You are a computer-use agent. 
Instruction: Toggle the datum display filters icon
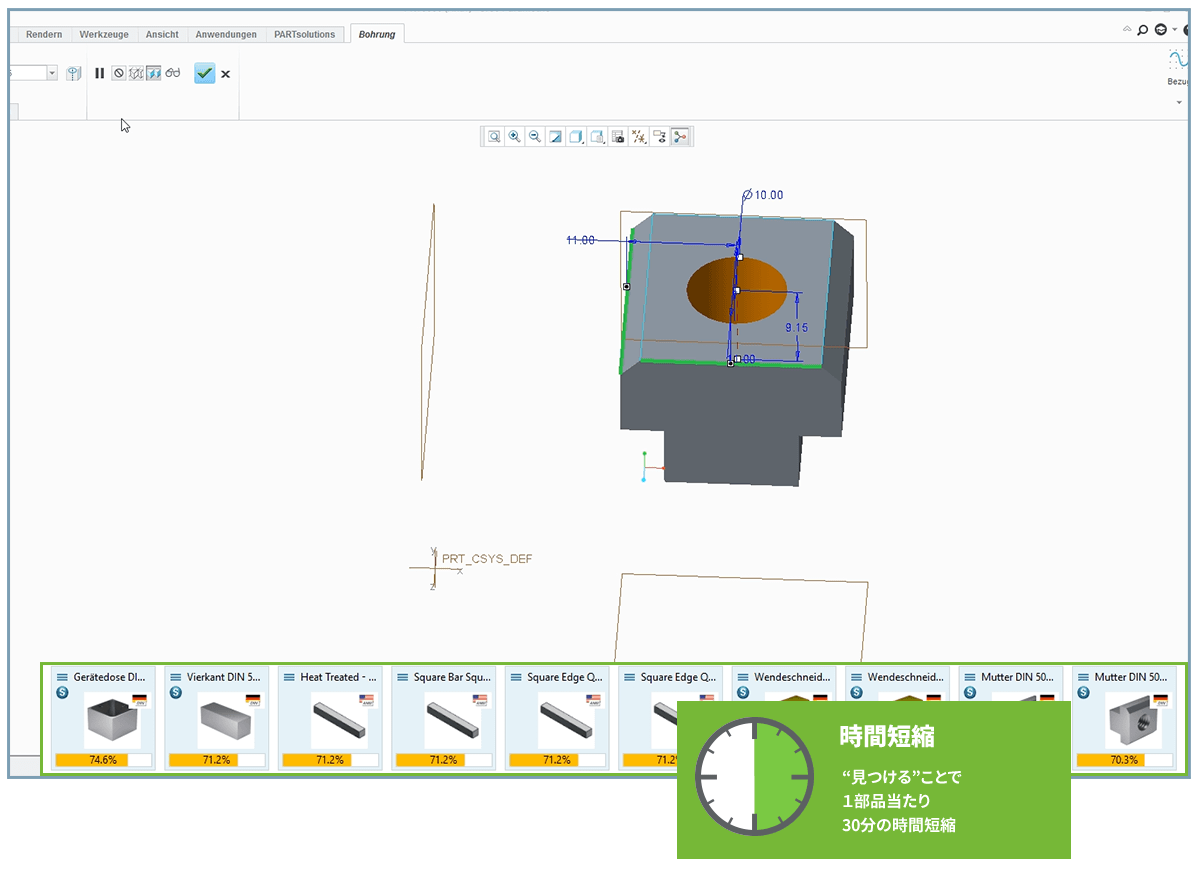[x=640, y=136]
